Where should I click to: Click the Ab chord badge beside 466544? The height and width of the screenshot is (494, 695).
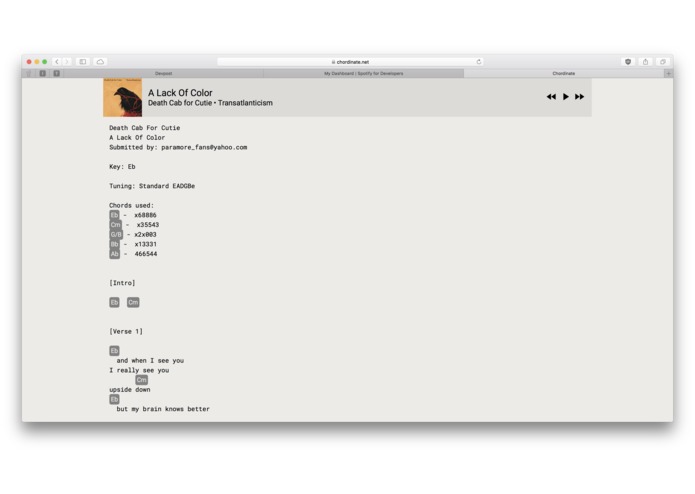pos(114,254)
